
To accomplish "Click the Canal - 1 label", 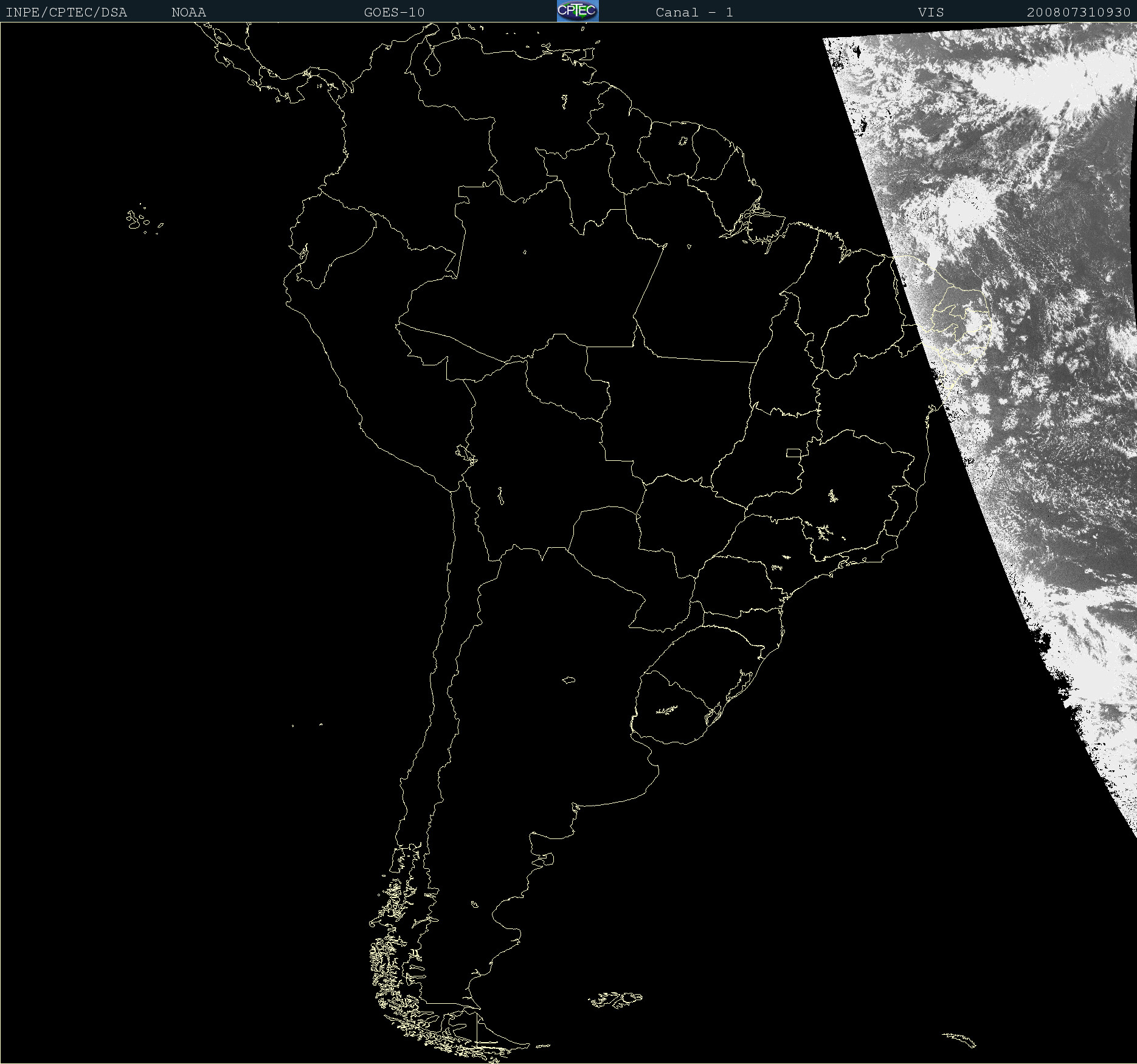I will point(694,12).
